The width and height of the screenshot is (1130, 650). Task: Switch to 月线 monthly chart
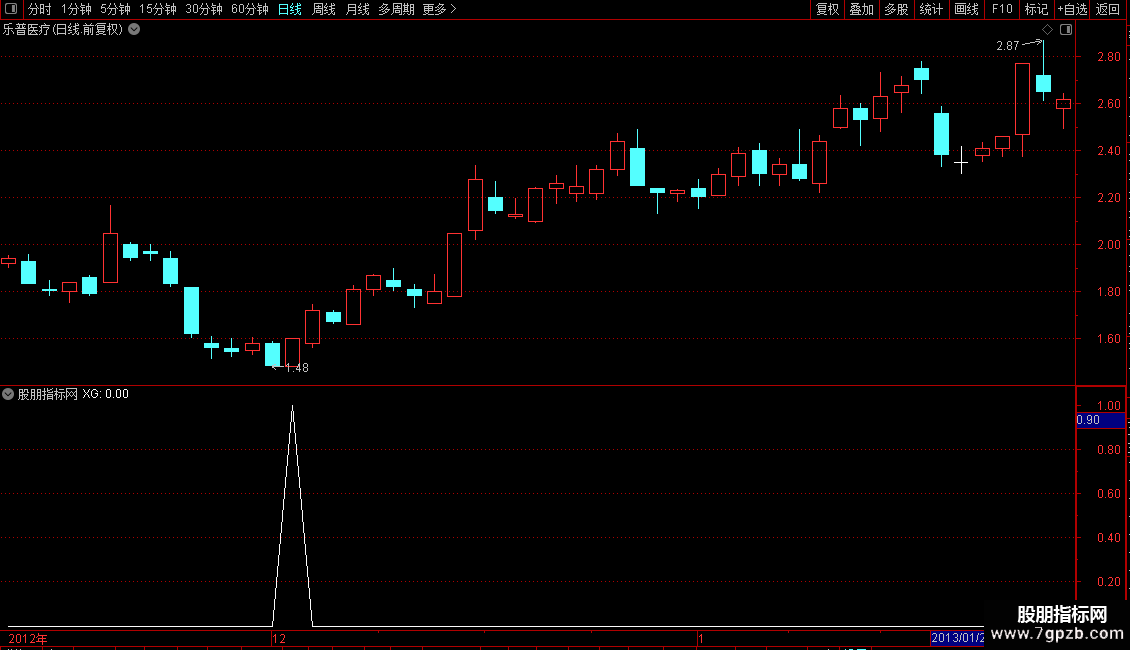pos(357,9)
